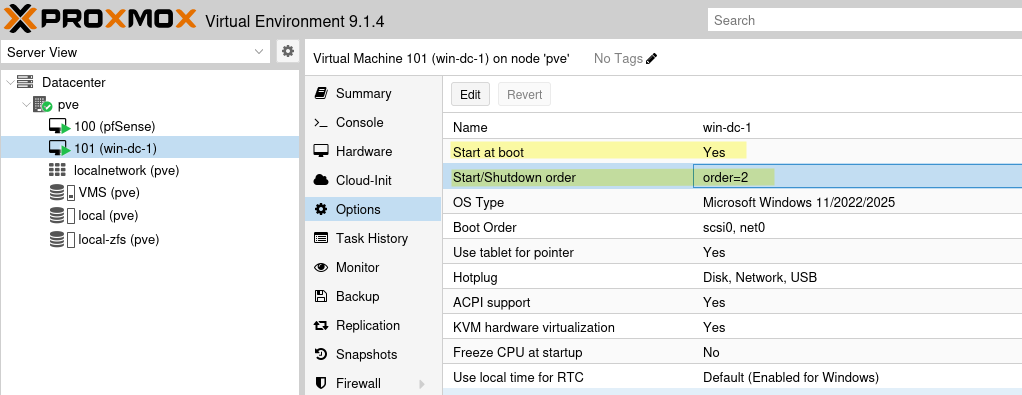Click the Hardware monitor icon
Image resolution: width=1022 pixels, height=395 pixels.
(x=320, y=151)
